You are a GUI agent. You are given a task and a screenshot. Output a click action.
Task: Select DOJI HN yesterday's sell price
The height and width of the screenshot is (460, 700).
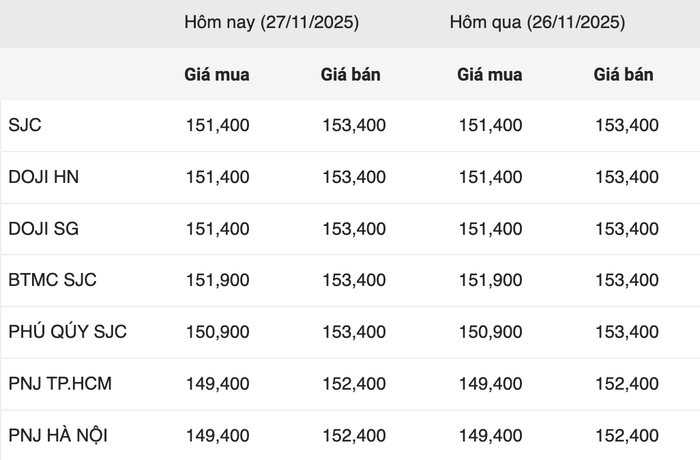click(x=627, y=177)
